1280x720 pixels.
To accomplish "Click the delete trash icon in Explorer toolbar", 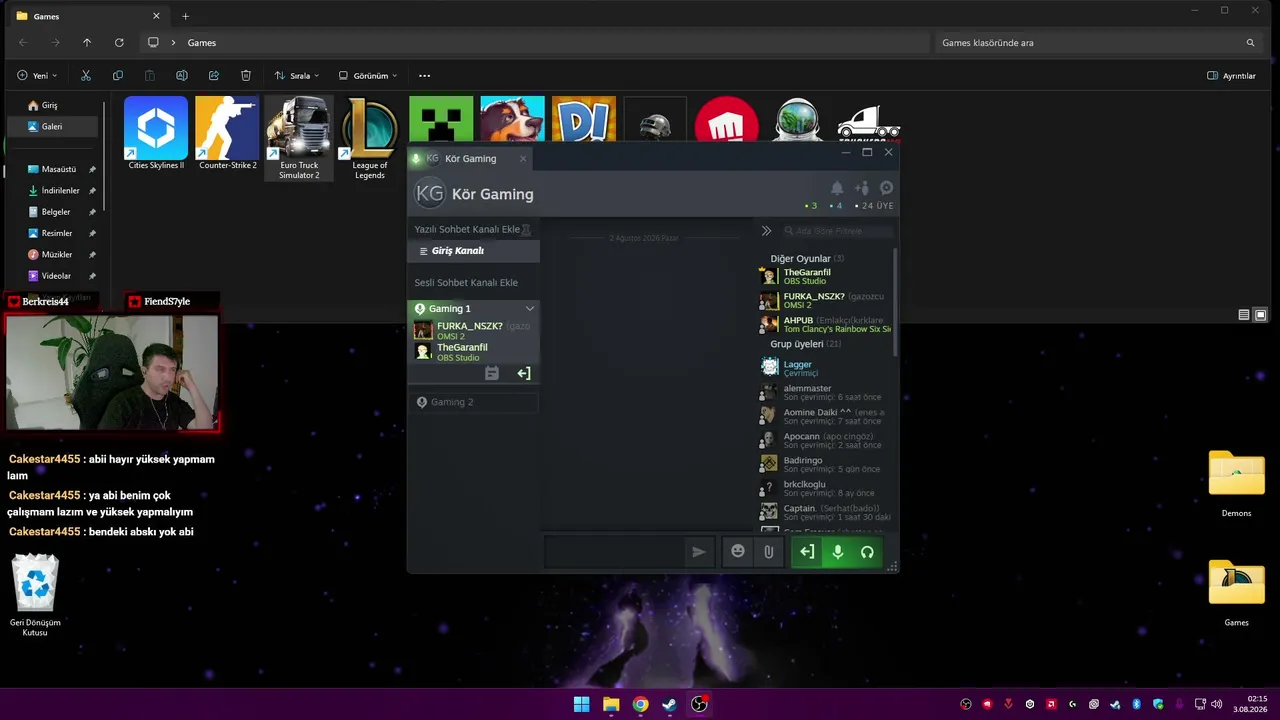I will 246,75.
